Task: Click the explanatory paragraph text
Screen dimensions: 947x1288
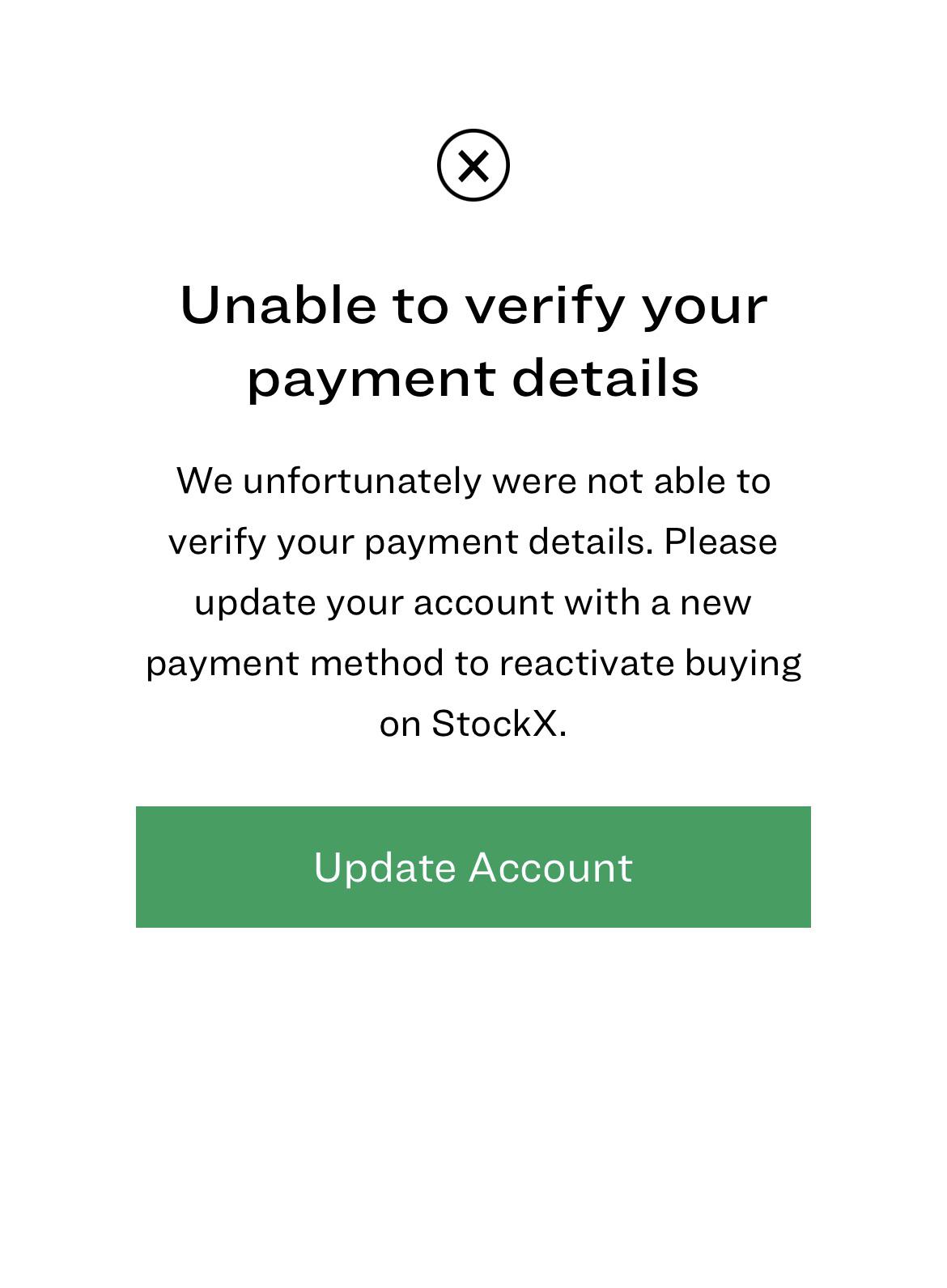Action: pos(473,601)
